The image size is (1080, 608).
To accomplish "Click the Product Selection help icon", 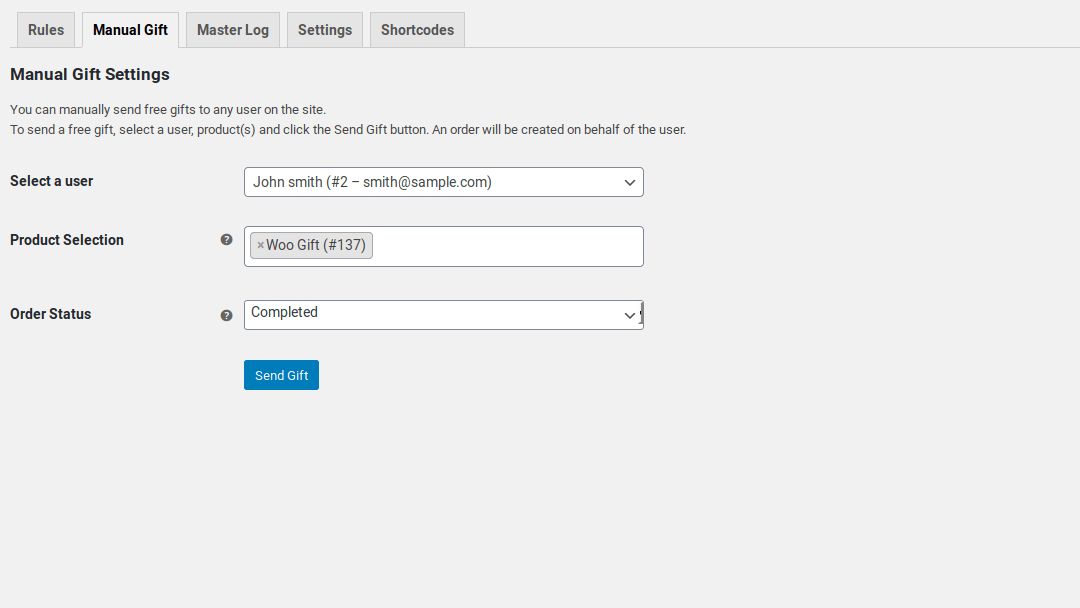I will pyautogui.click(x=226, y=240).
